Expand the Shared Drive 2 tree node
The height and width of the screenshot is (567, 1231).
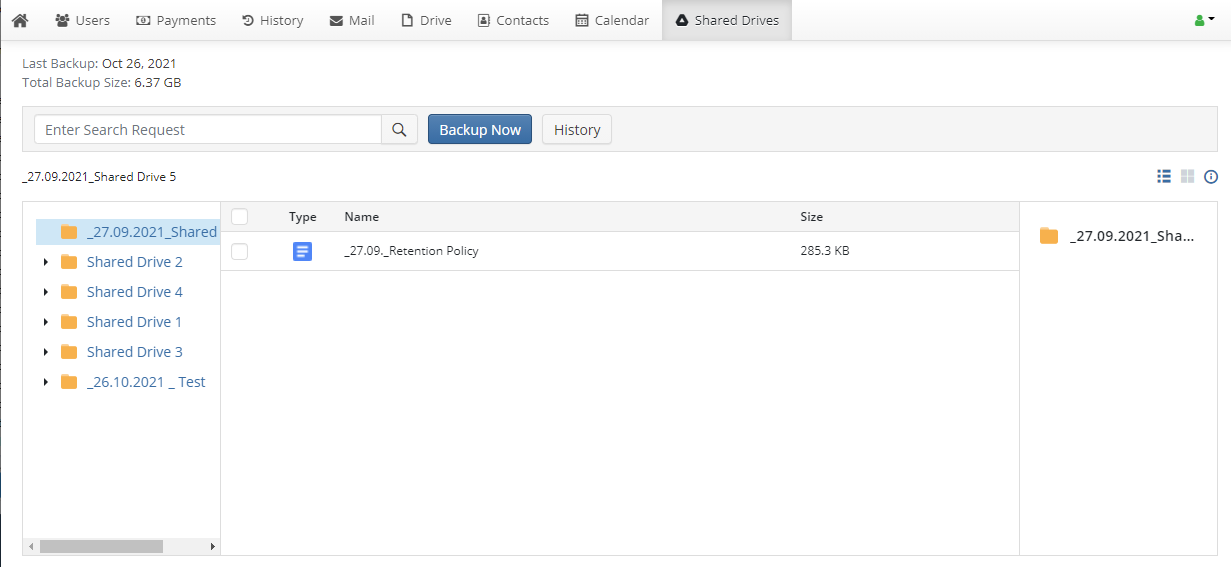46,262
